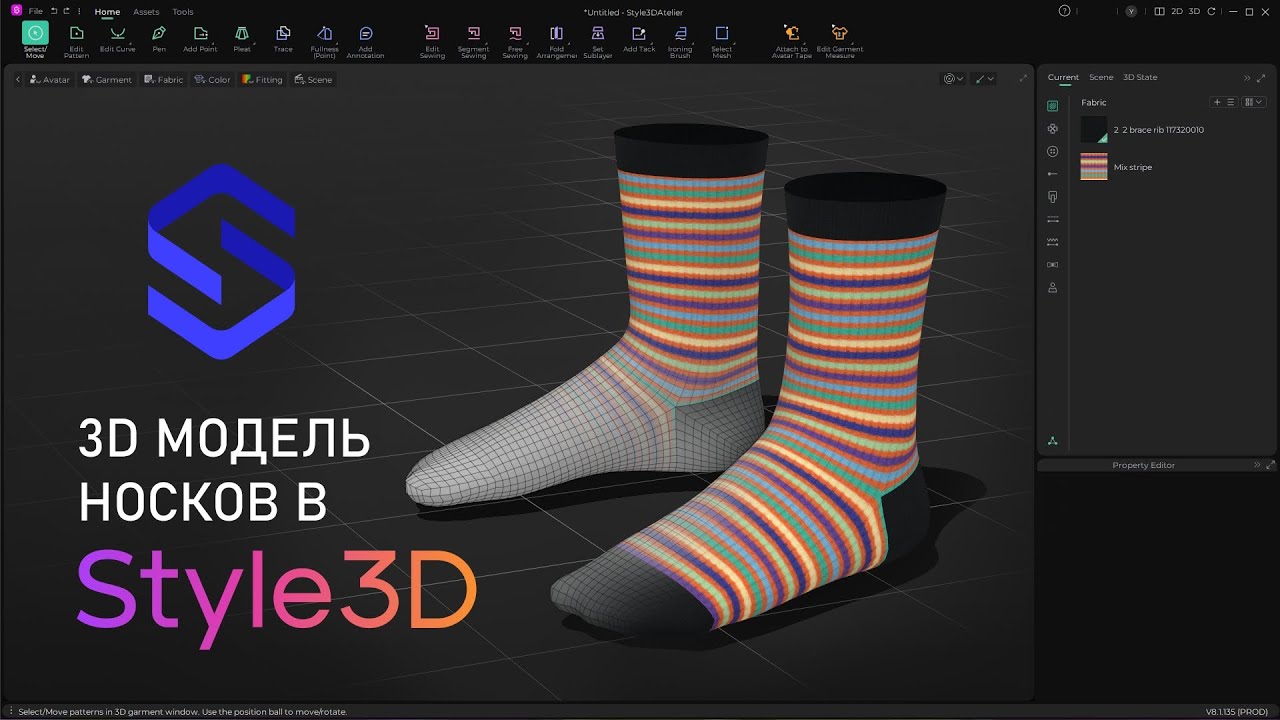This screenshot has height=720, width=1280.
Task: Collapse the 3D viewport toolbar arrow
Action: tap(18, 79)
